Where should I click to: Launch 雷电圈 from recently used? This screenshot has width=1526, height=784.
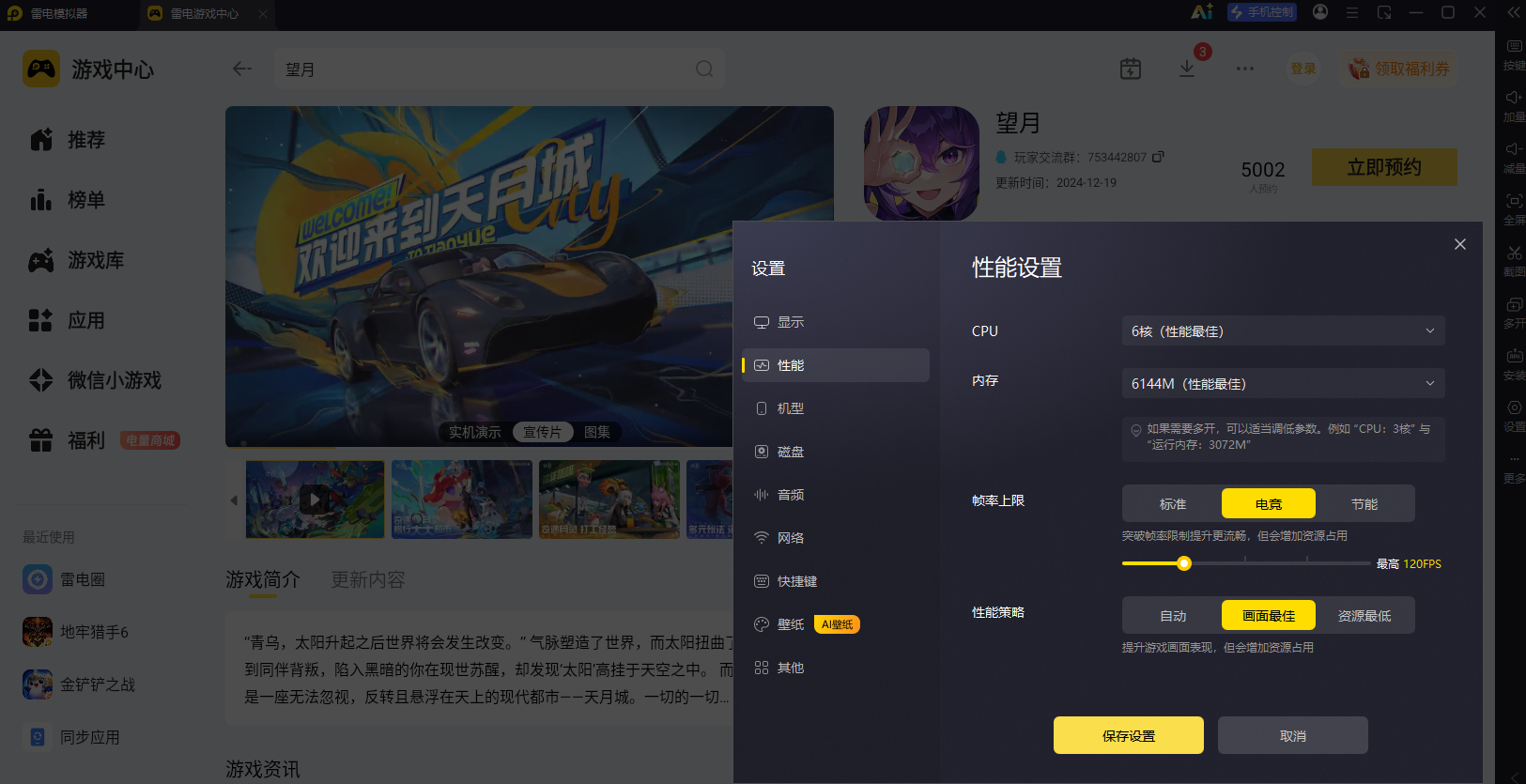(x=64, y=579)
